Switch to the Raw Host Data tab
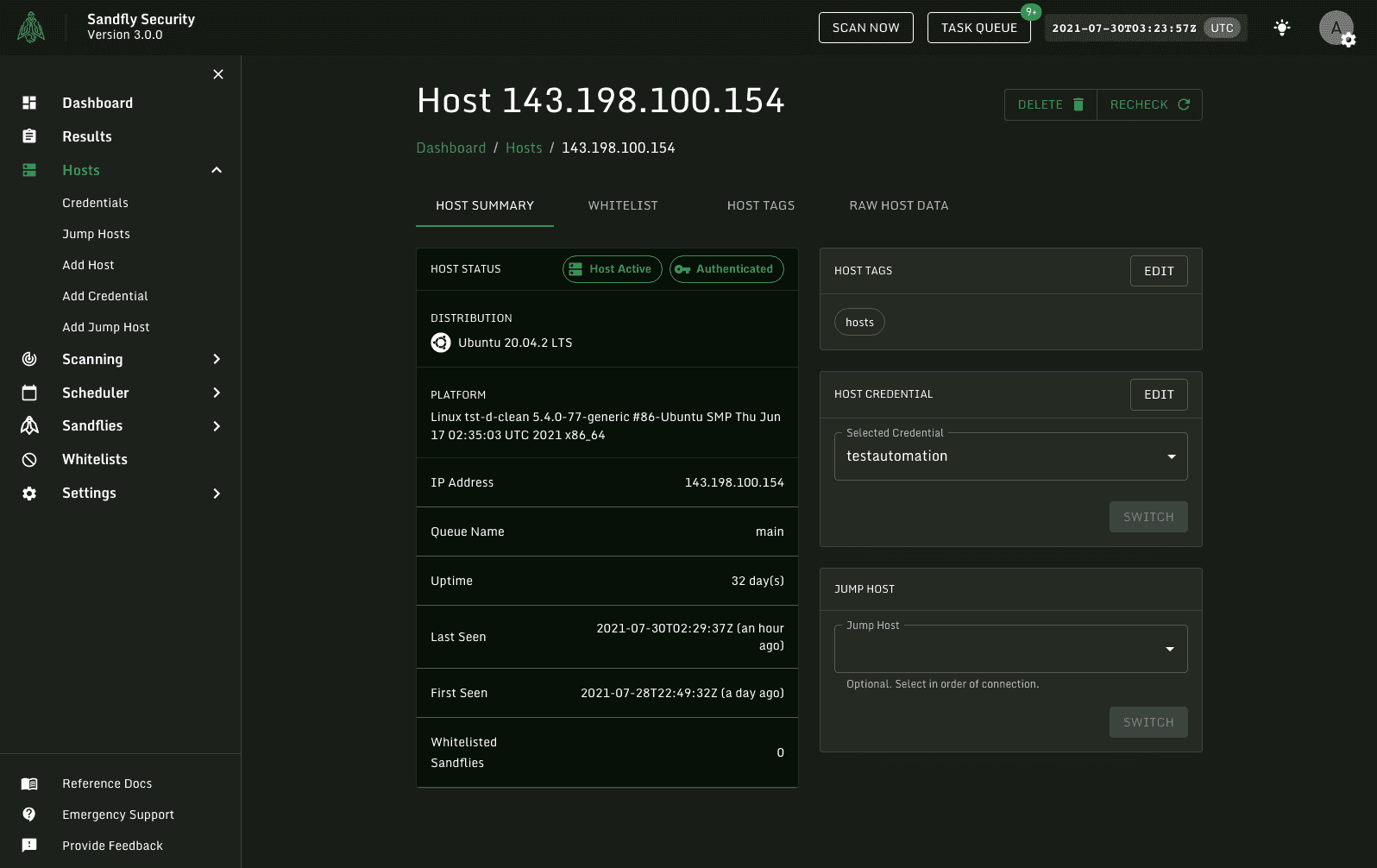This screenshot has width=1377, height=868. [898, 205]
